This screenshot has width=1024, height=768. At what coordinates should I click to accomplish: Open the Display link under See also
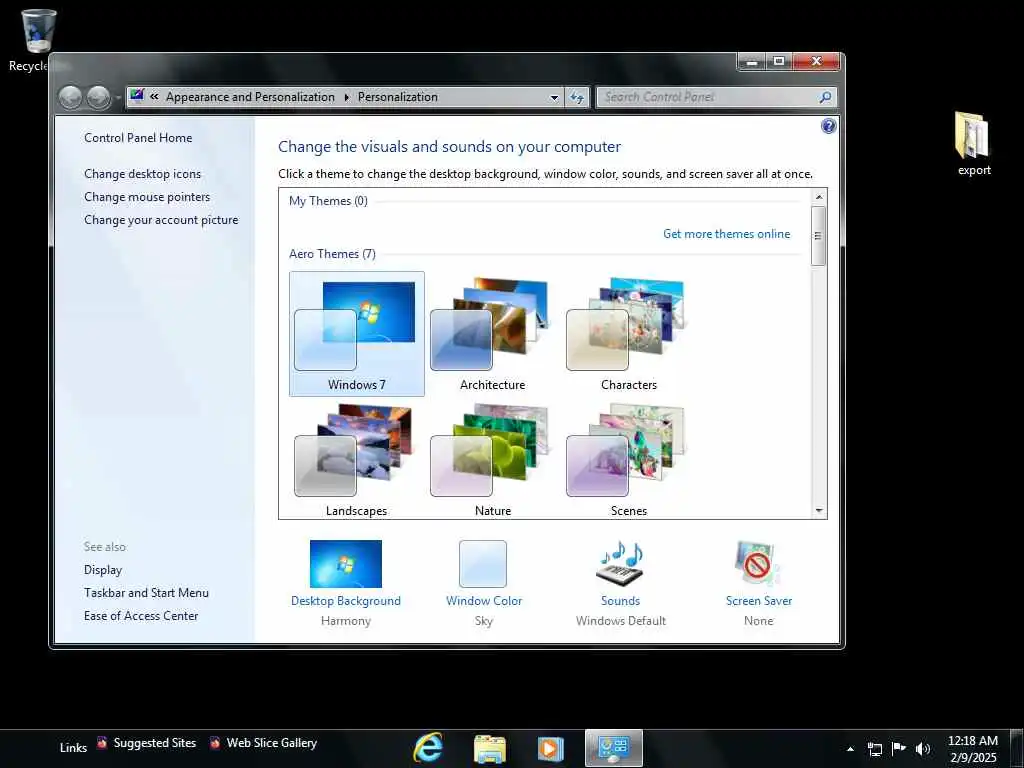103,570
